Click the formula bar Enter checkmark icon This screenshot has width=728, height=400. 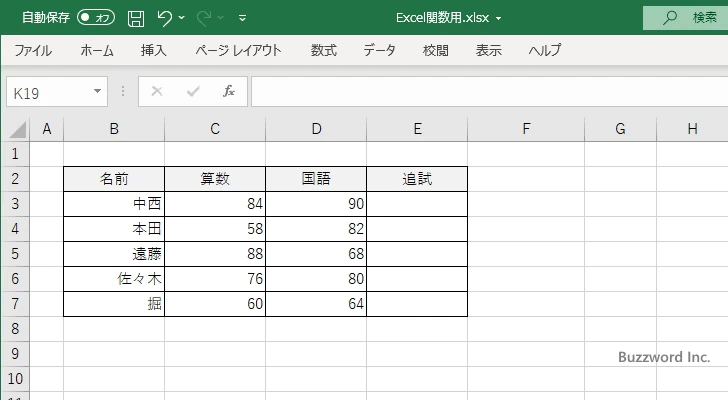tap(193, 91)
